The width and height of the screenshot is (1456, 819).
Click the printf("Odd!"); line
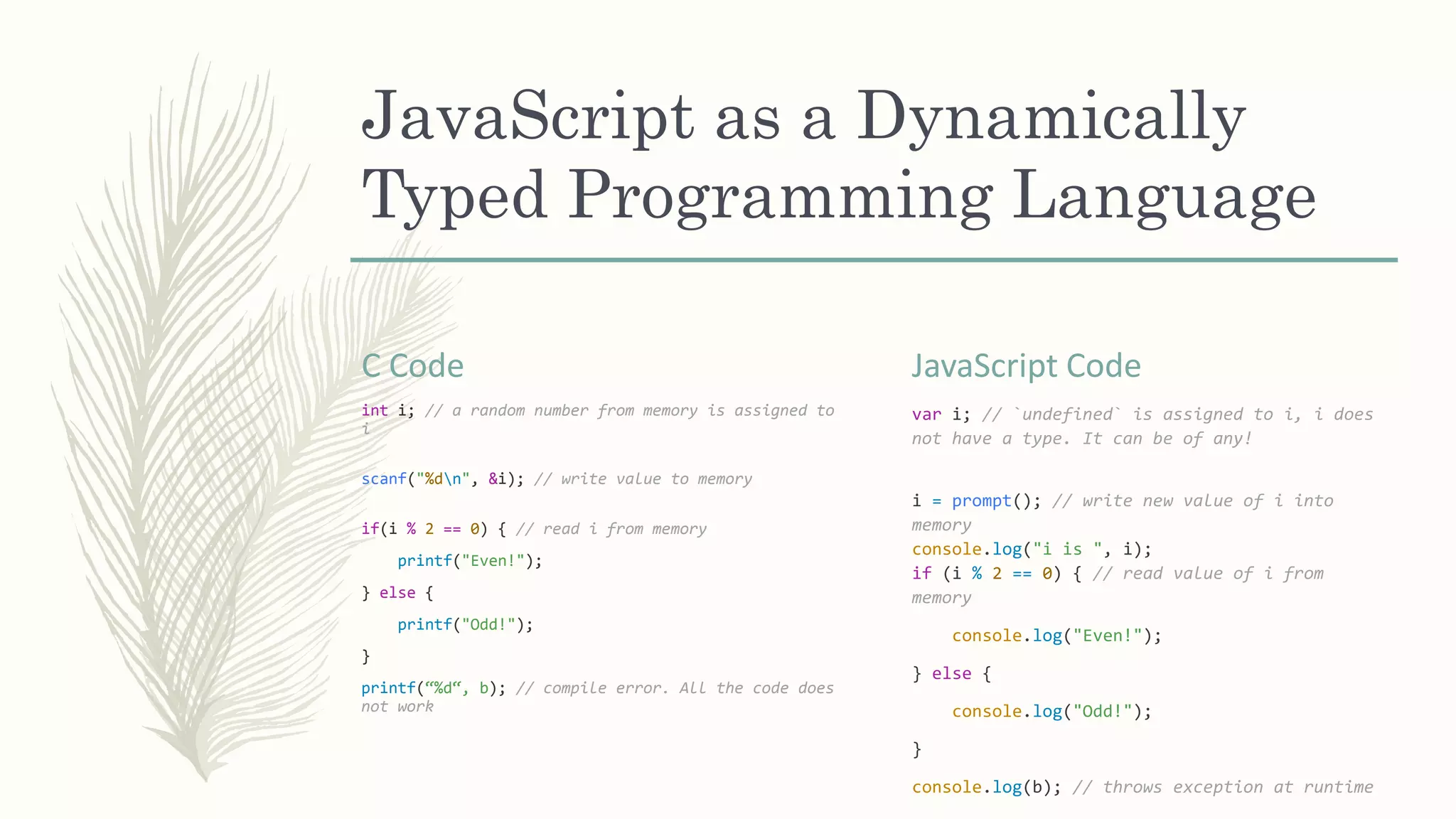point(465,624)
